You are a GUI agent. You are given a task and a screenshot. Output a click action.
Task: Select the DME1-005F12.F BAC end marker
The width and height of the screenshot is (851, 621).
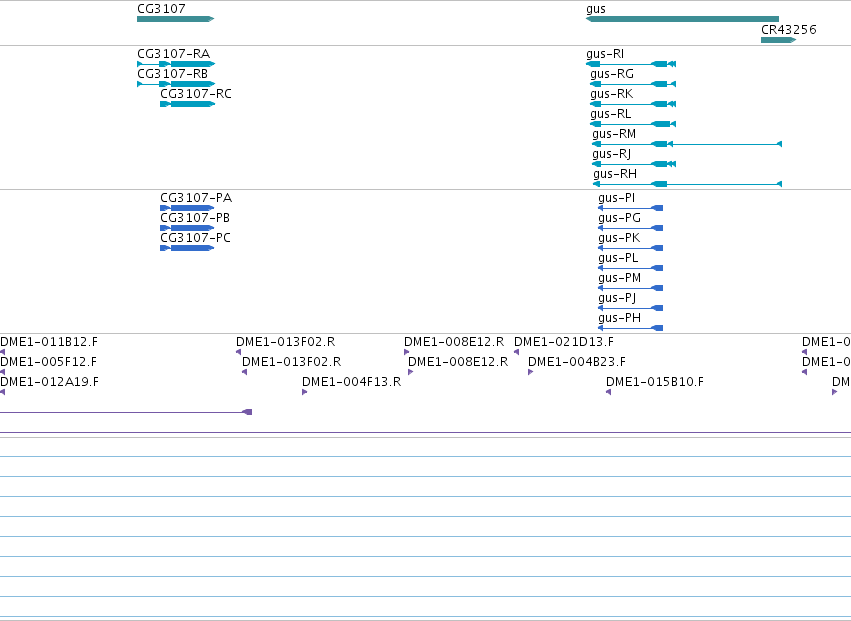point(2,372)
